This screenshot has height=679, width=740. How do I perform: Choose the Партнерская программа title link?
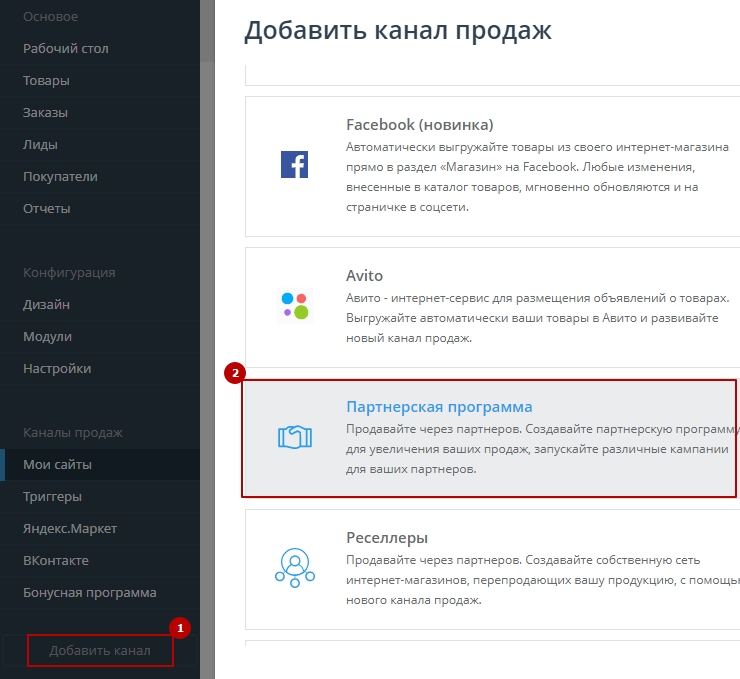(x=439, y=407)
